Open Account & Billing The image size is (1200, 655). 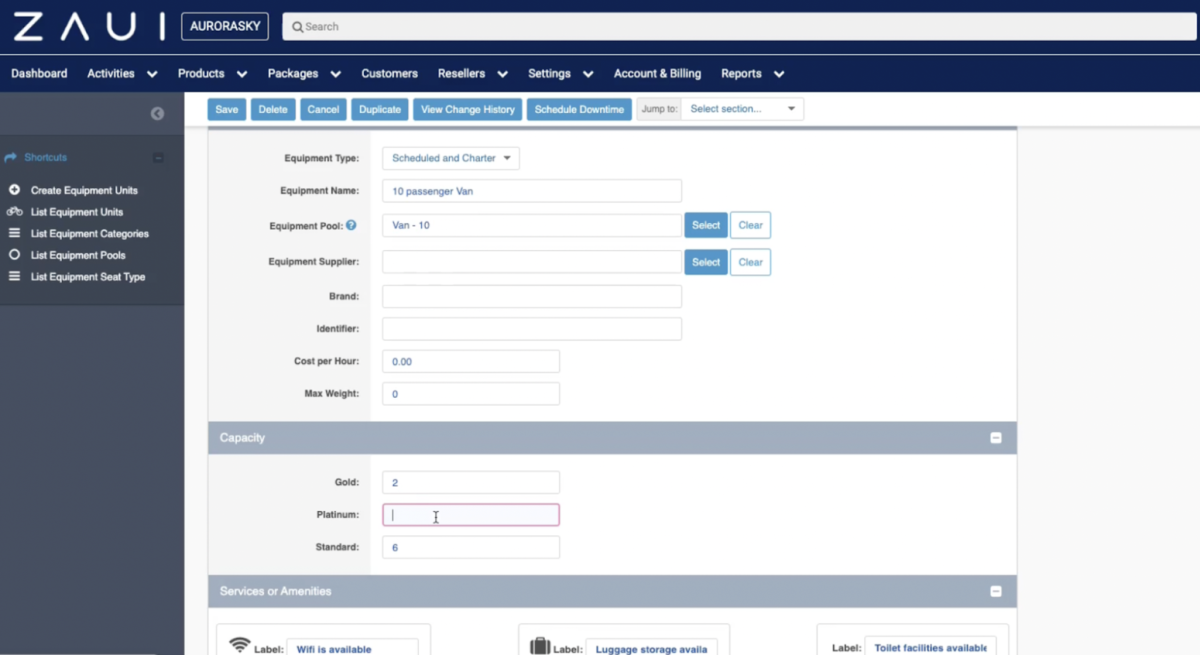click(657, 74)
